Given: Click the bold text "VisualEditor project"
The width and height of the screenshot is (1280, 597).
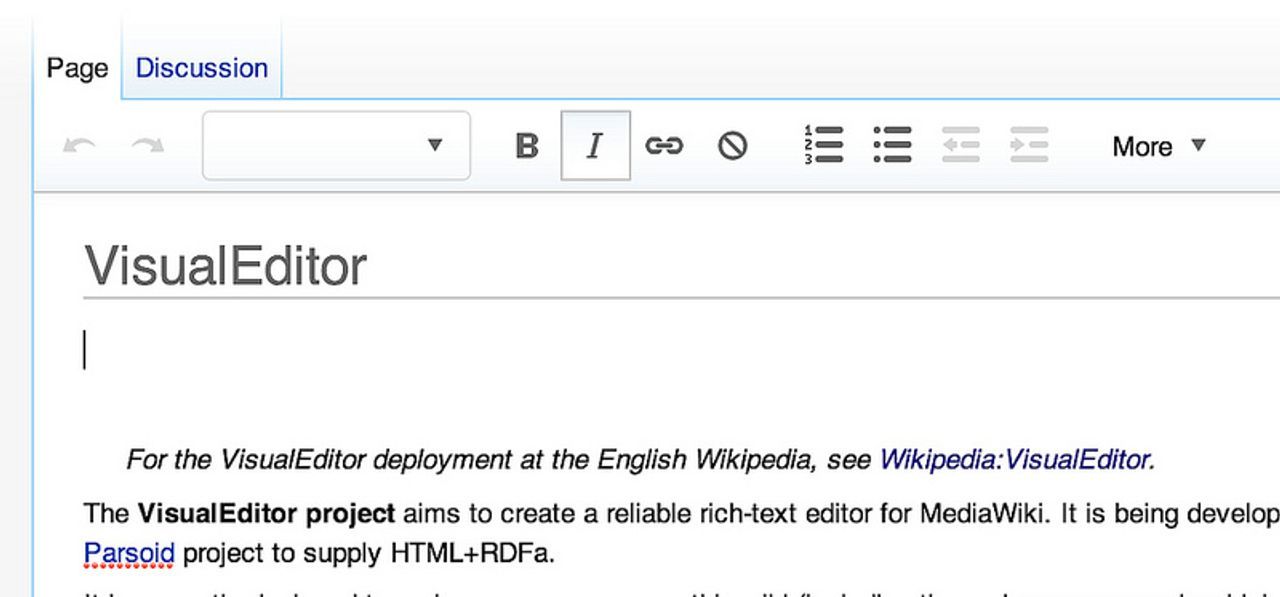Looking at the screenshot, I should [266, 514].
